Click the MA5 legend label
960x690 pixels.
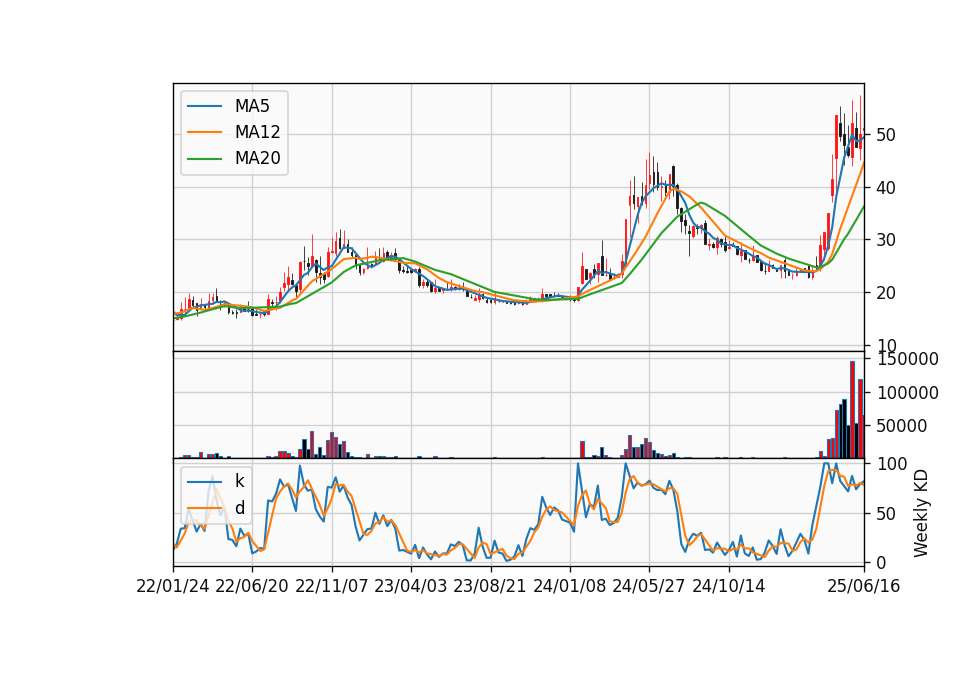tap(252, 106)
